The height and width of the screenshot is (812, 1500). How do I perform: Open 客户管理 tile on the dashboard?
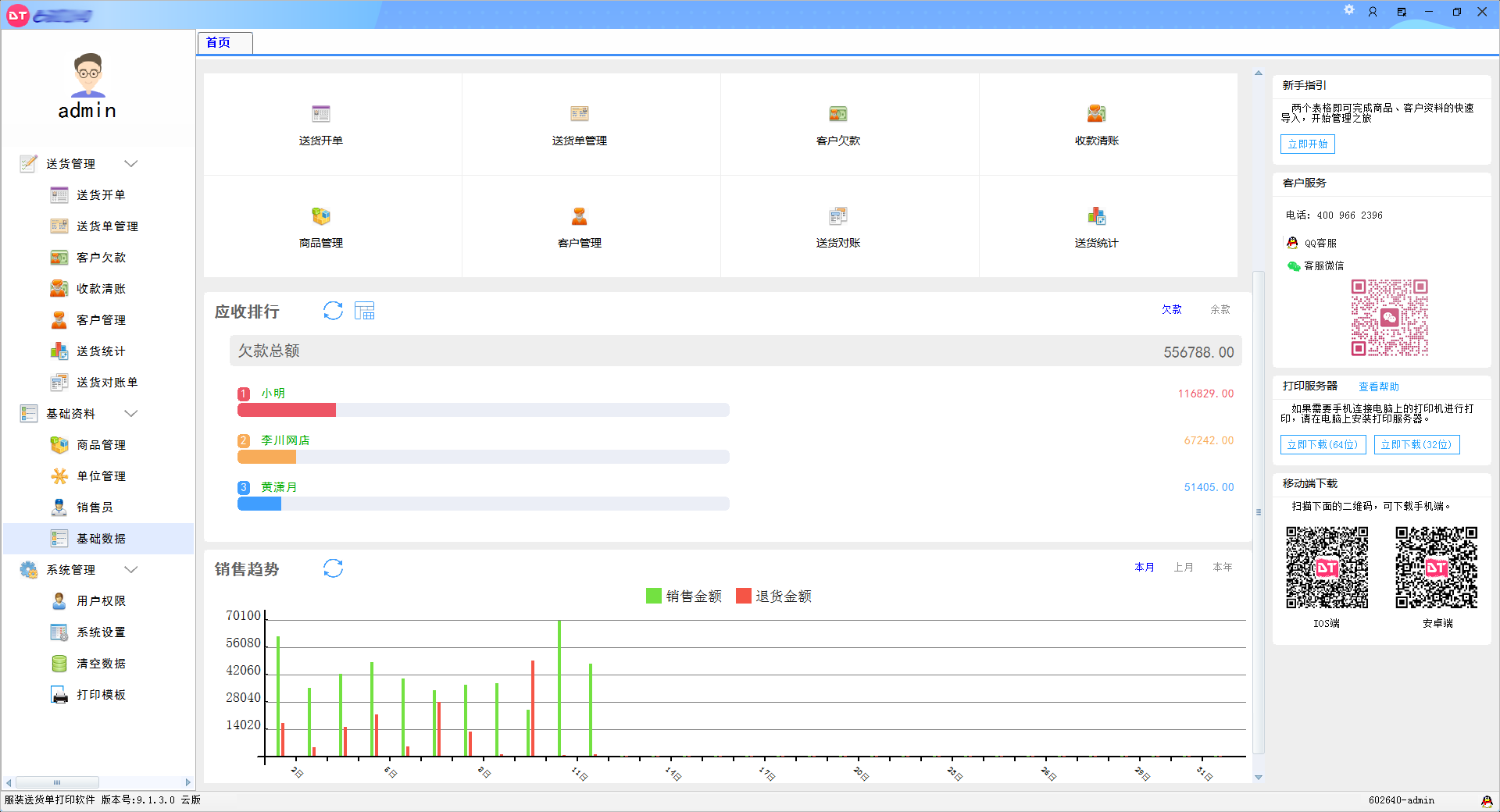(579, 227)
